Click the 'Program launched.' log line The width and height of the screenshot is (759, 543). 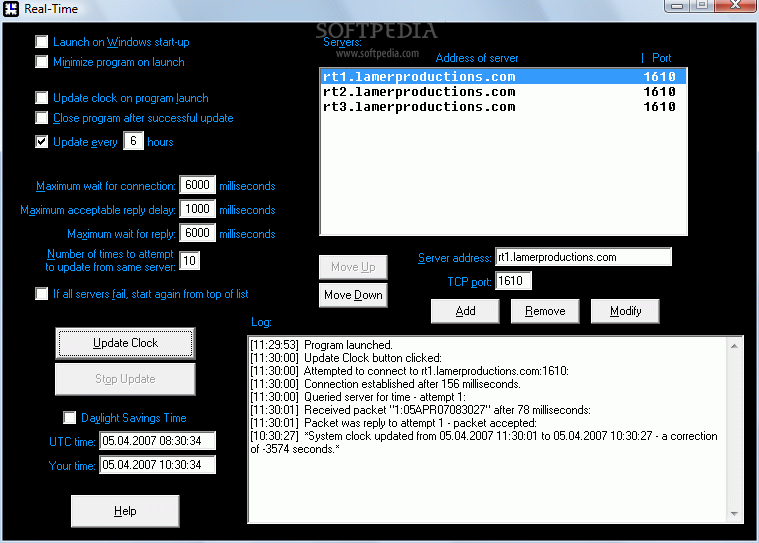coord(321,345)
